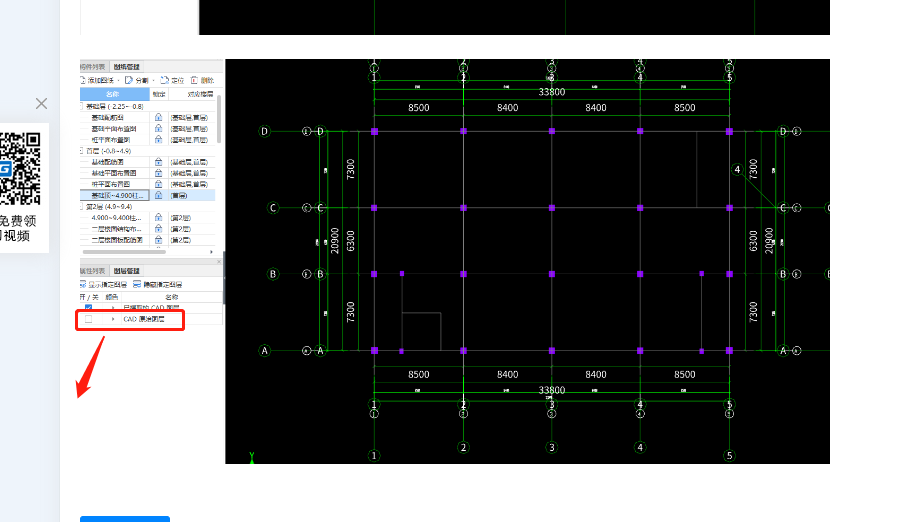The image size is (911, 522).
Task: Click the purple column point at axis A-5
Action: (730, 351)
